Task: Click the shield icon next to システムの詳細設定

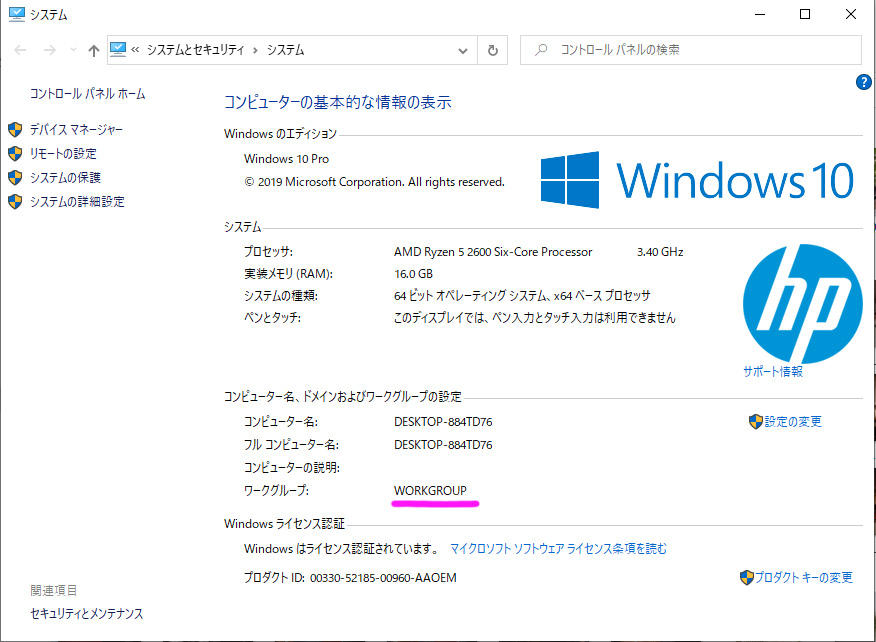Action: click(x=15, y=202)
